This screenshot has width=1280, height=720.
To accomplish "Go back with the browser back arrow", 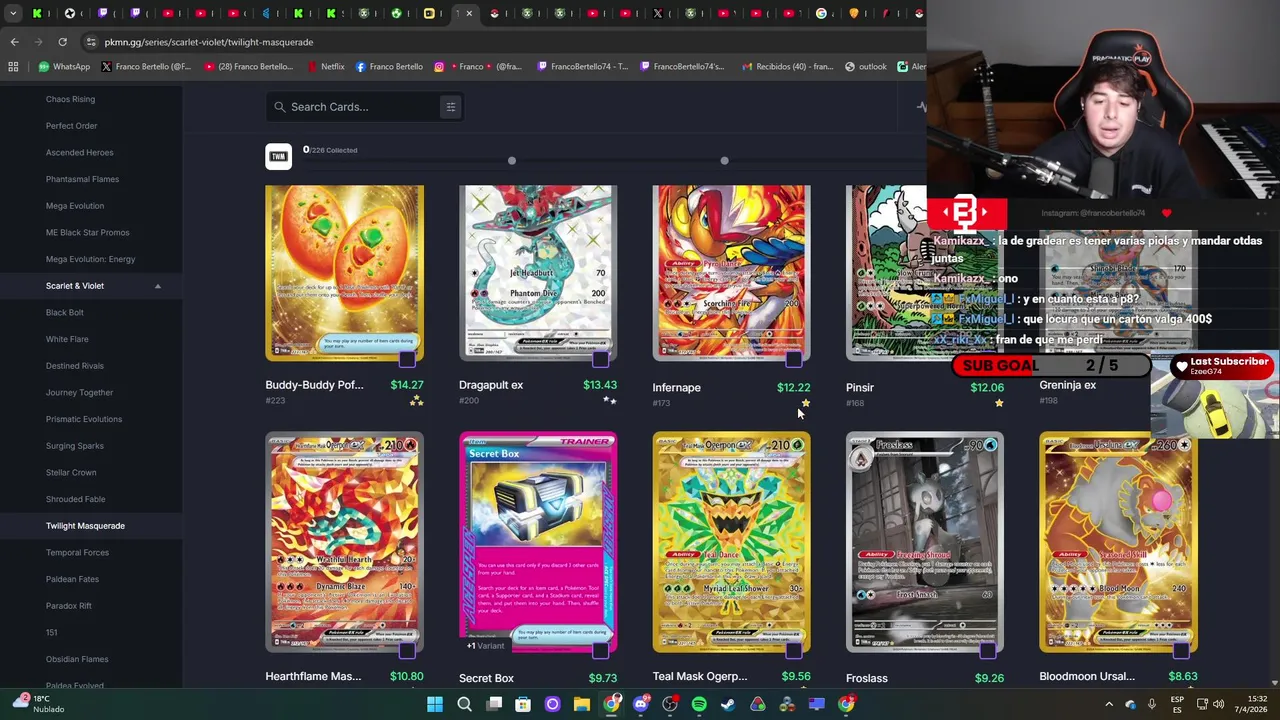I will pos(14,42).
